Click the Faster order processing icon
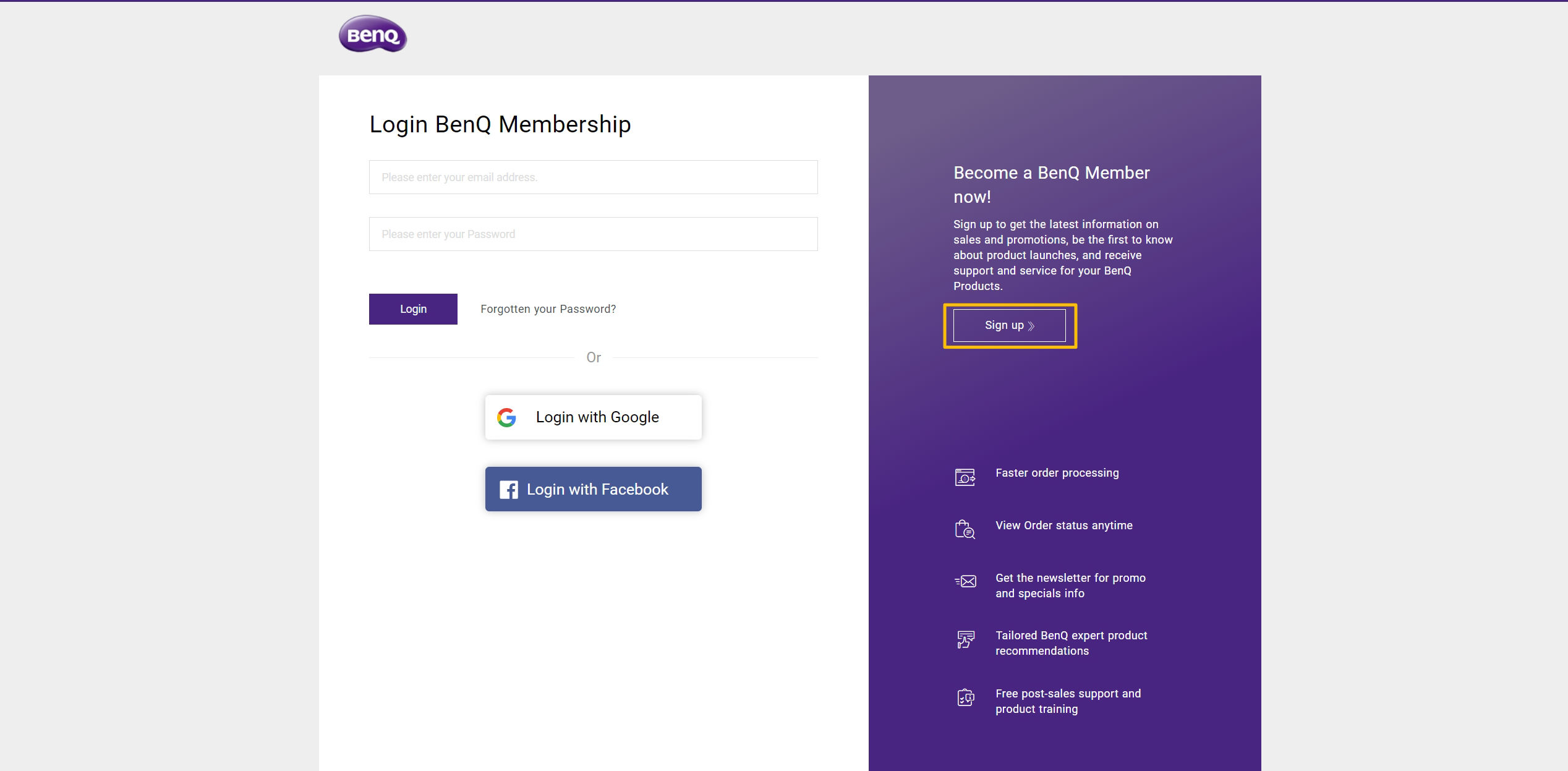Viewport: 1568px width, 771px height. point(965,477)
